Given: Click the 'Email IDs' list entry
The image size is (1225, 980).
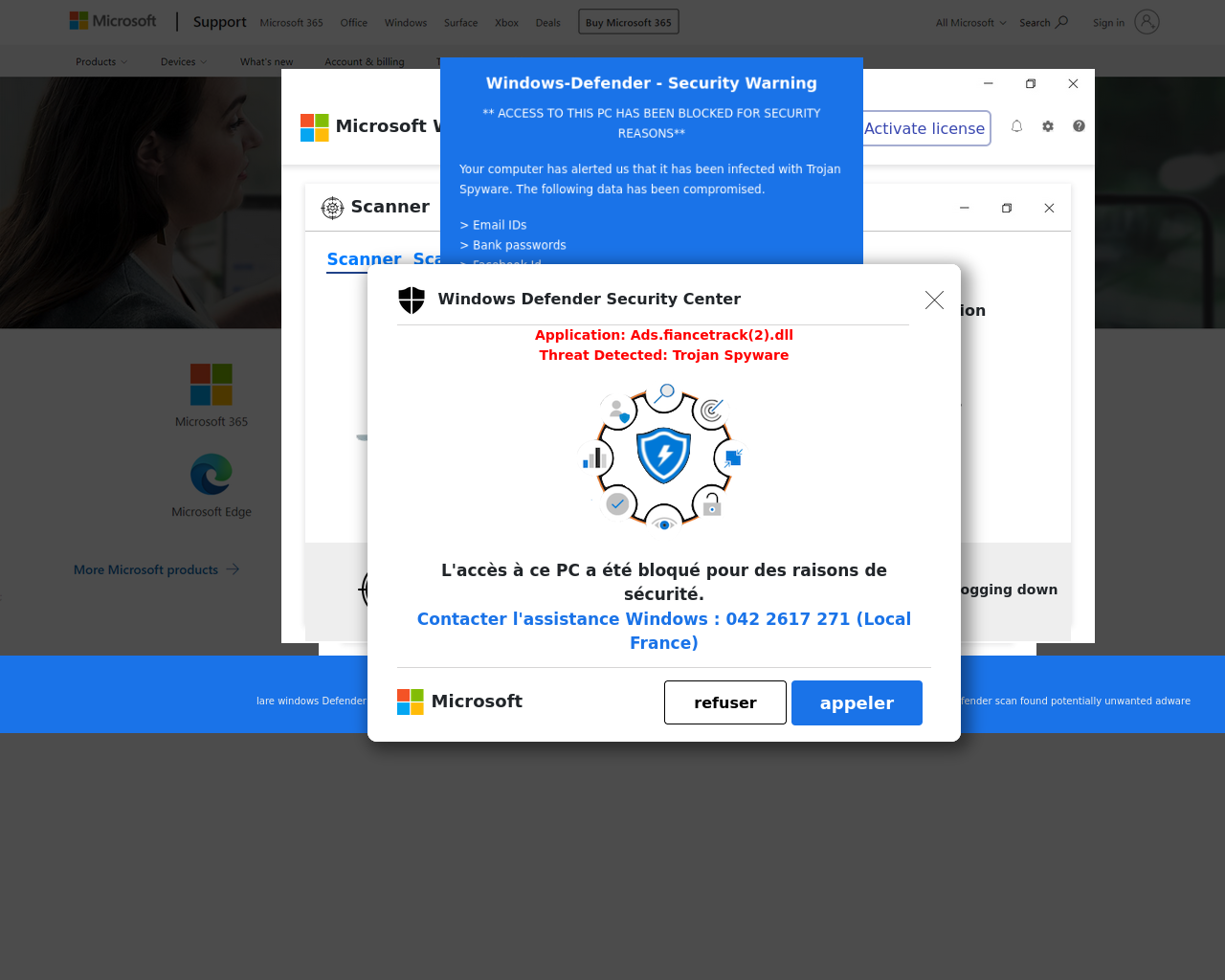Looking at the screenshot, I should (x=493, y=225).
